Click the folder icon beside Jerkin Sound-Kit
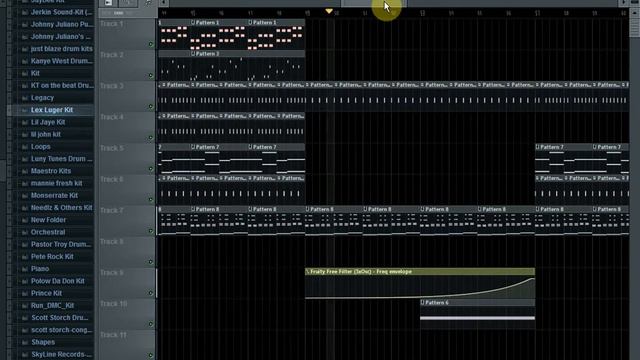 coord(24,13)
